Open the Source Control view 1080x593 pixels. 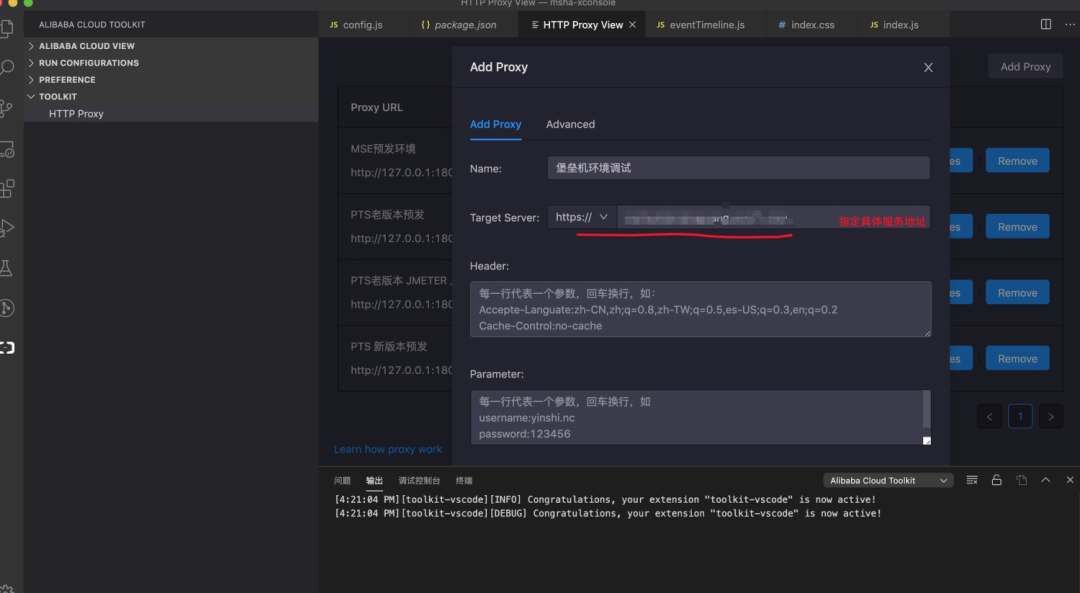[x=7, y=108]
